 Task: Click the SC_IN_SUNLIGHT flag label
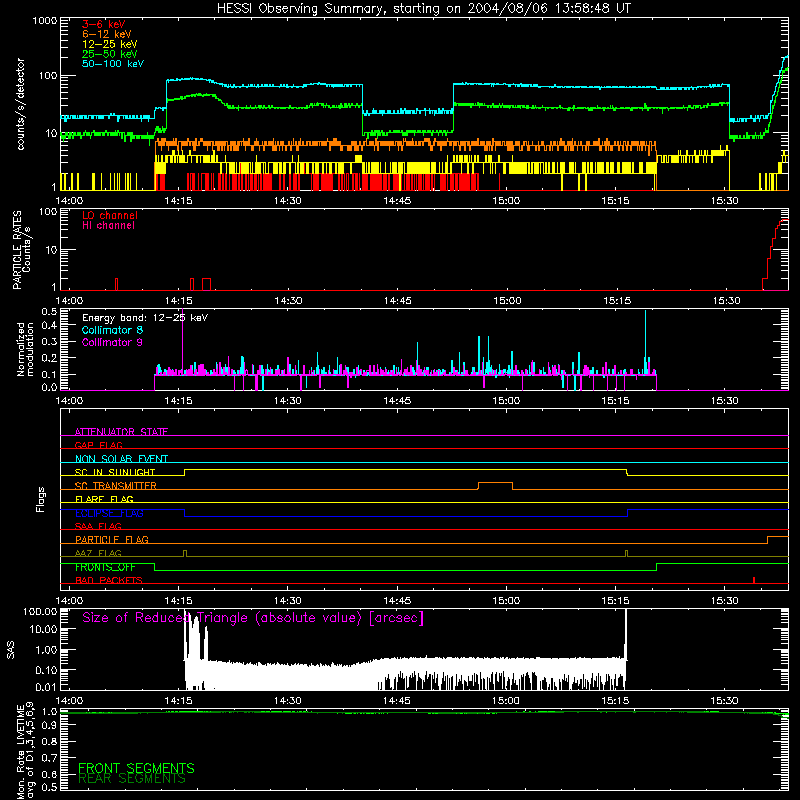coord(115,472)
